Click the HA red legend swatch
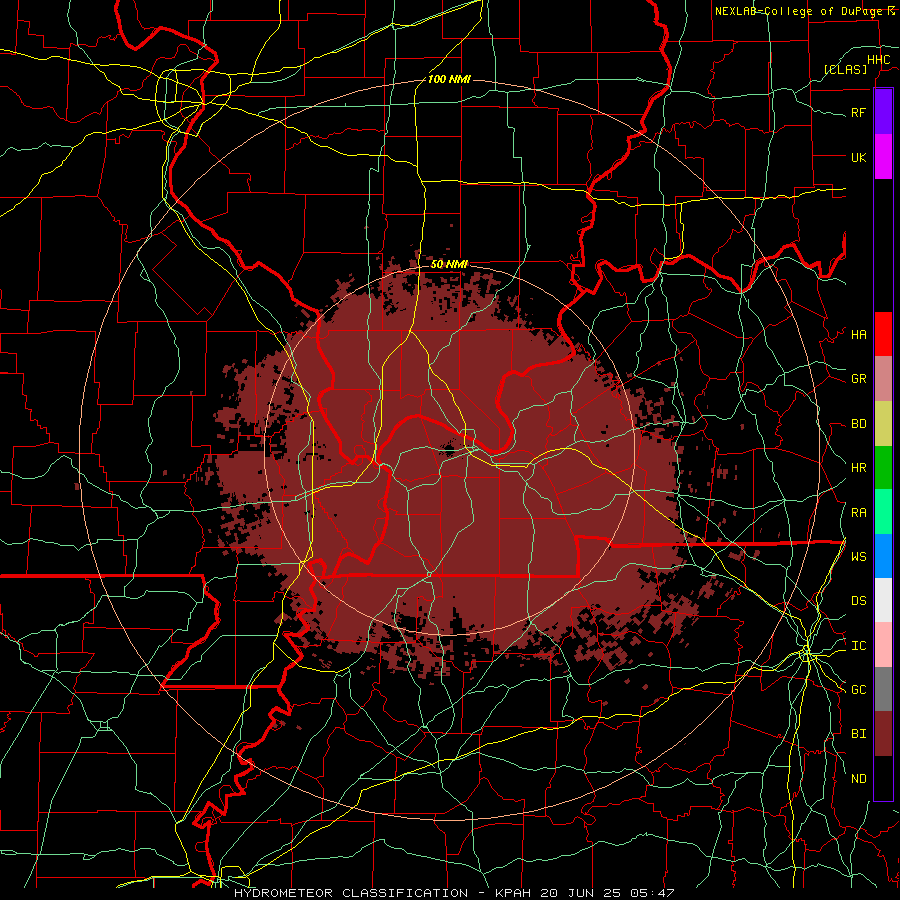Screen dimensions: 900x900 tap(883, 334)
